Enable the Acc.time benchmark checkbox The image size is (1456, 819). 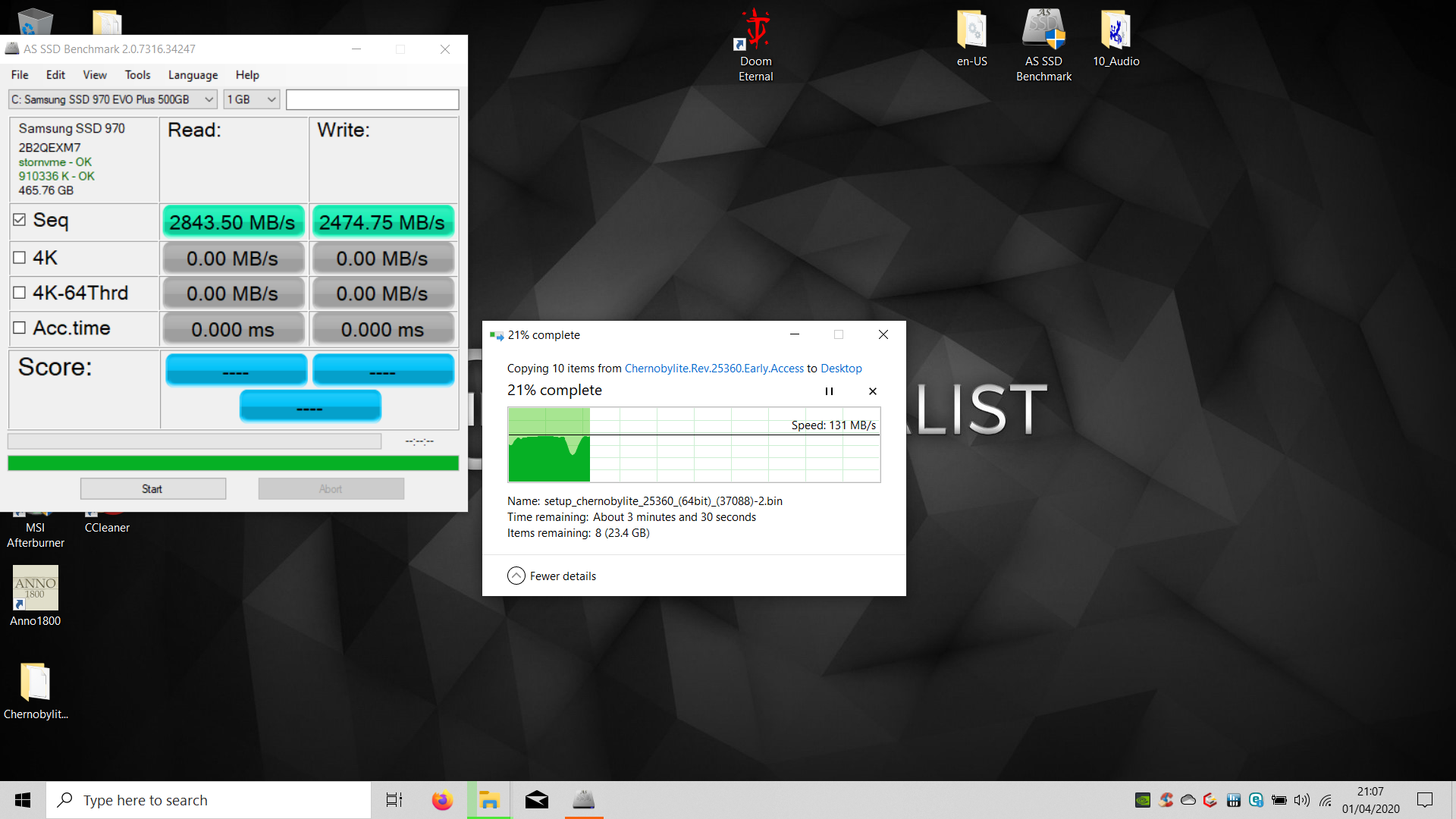pyautogui.click(x=20, y=328)
